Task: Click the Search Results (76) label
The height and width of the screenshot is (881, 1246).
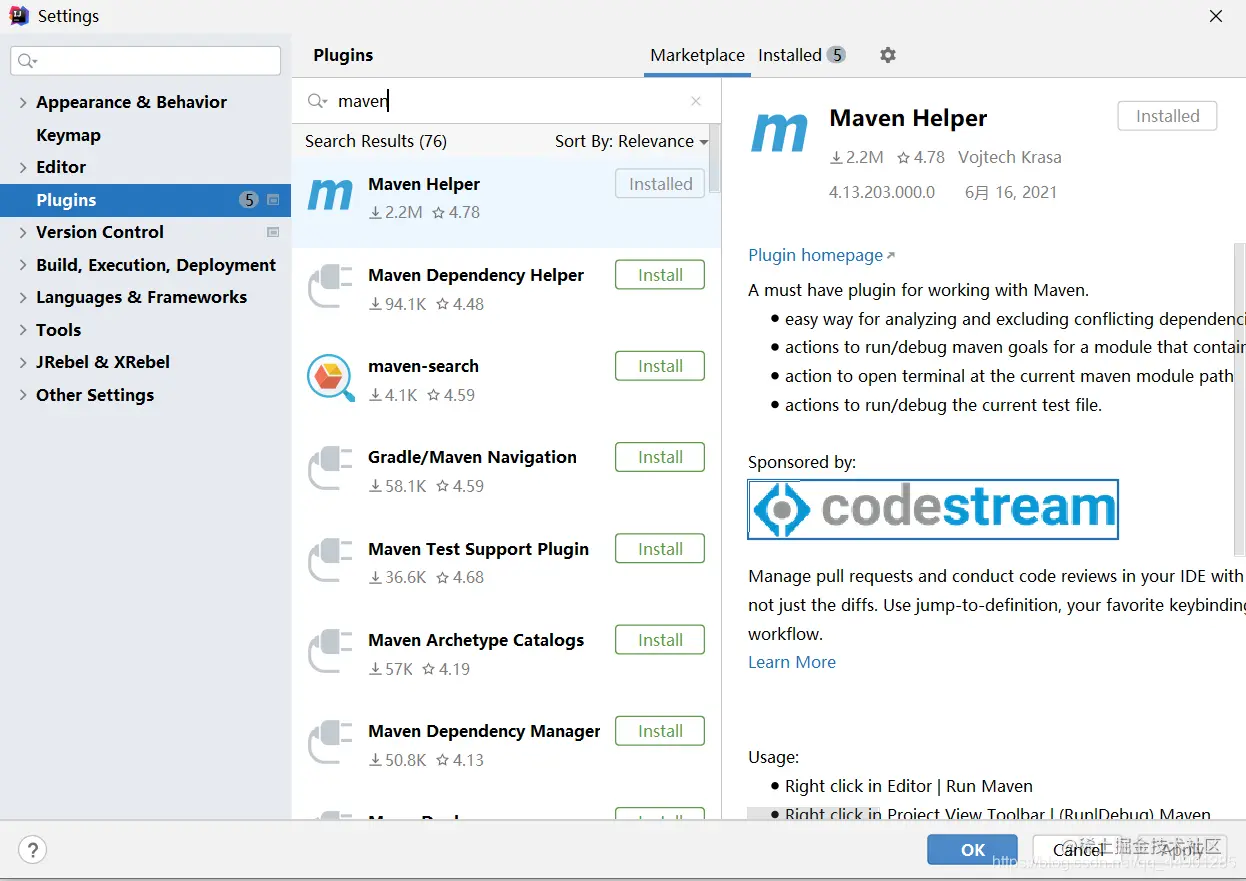Action: coord(376,141)
